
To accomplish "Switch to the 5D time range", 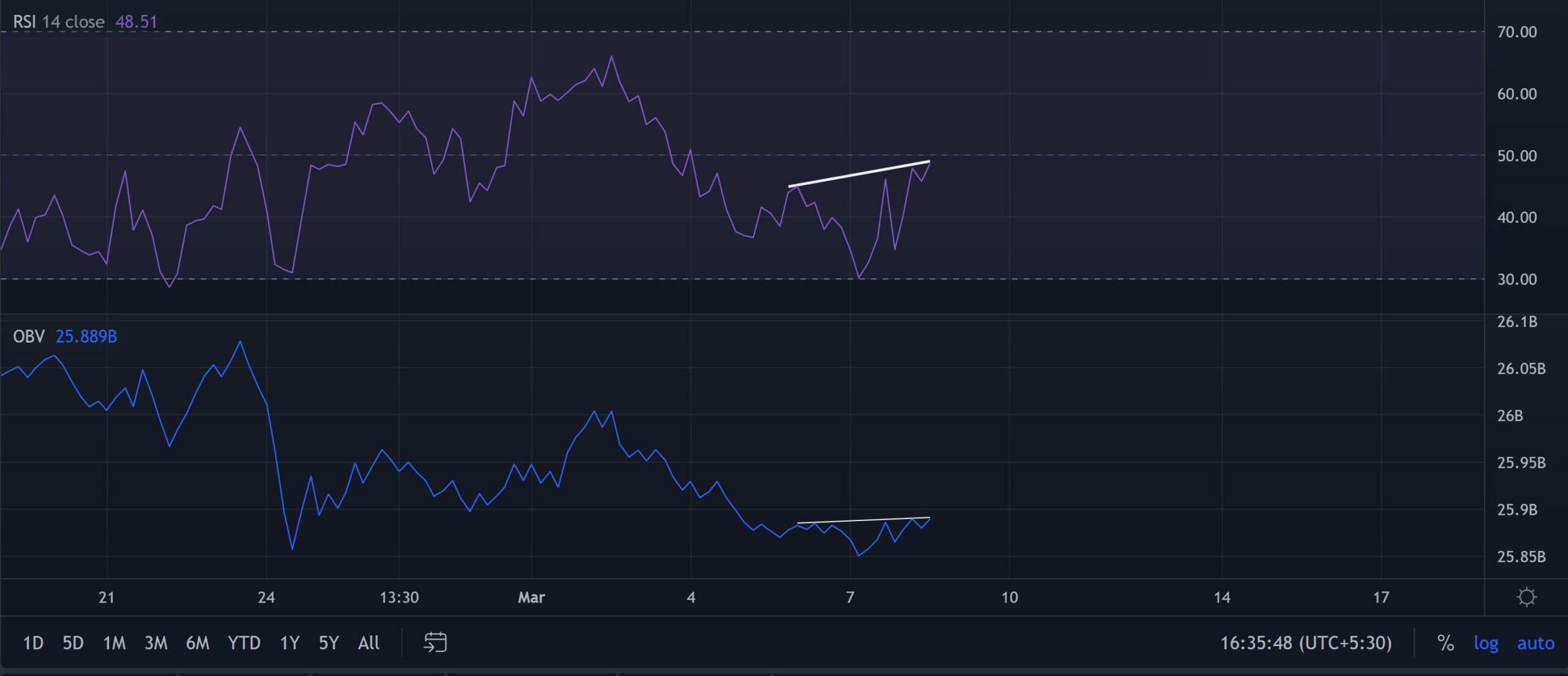I will pos(73,643).
